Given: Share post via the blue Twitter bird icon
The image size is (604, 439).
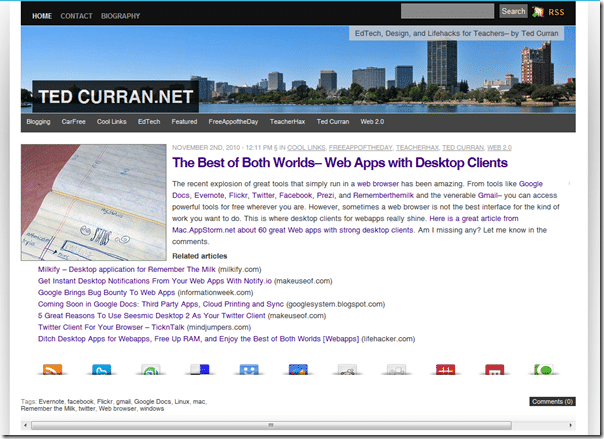Looking at the screenshot, I should (x=102, y=370).
